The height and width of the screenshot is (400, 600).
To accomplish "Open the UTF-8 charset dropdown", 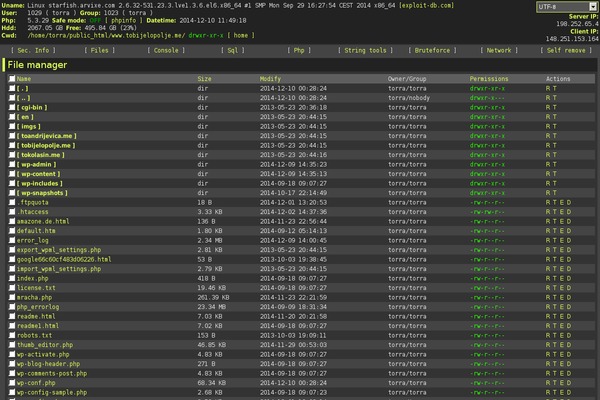I will (x=567, y=7).
